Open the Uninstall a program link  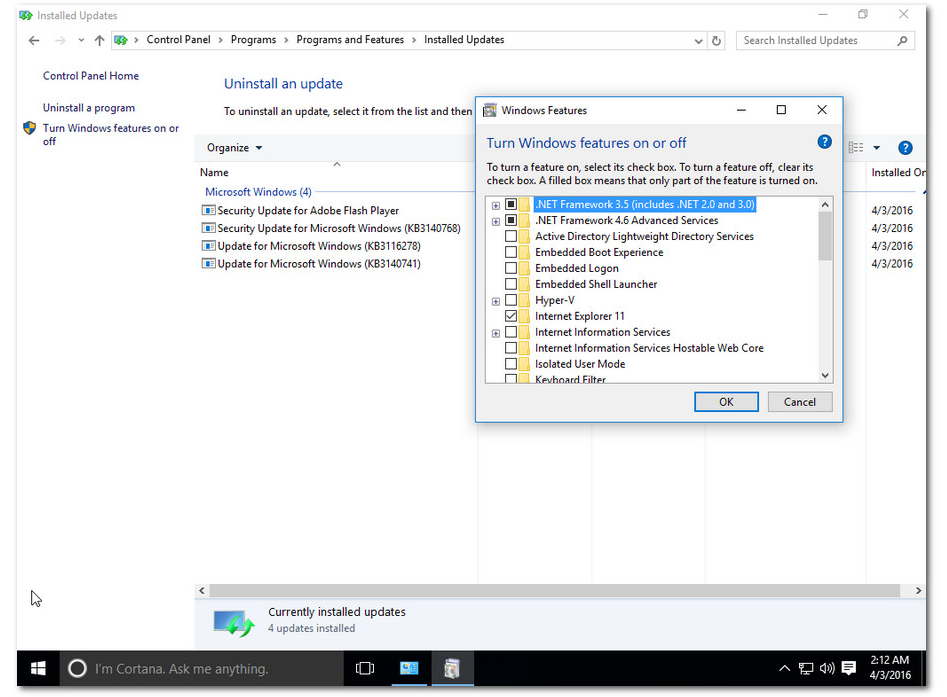(x=89, y=108)
